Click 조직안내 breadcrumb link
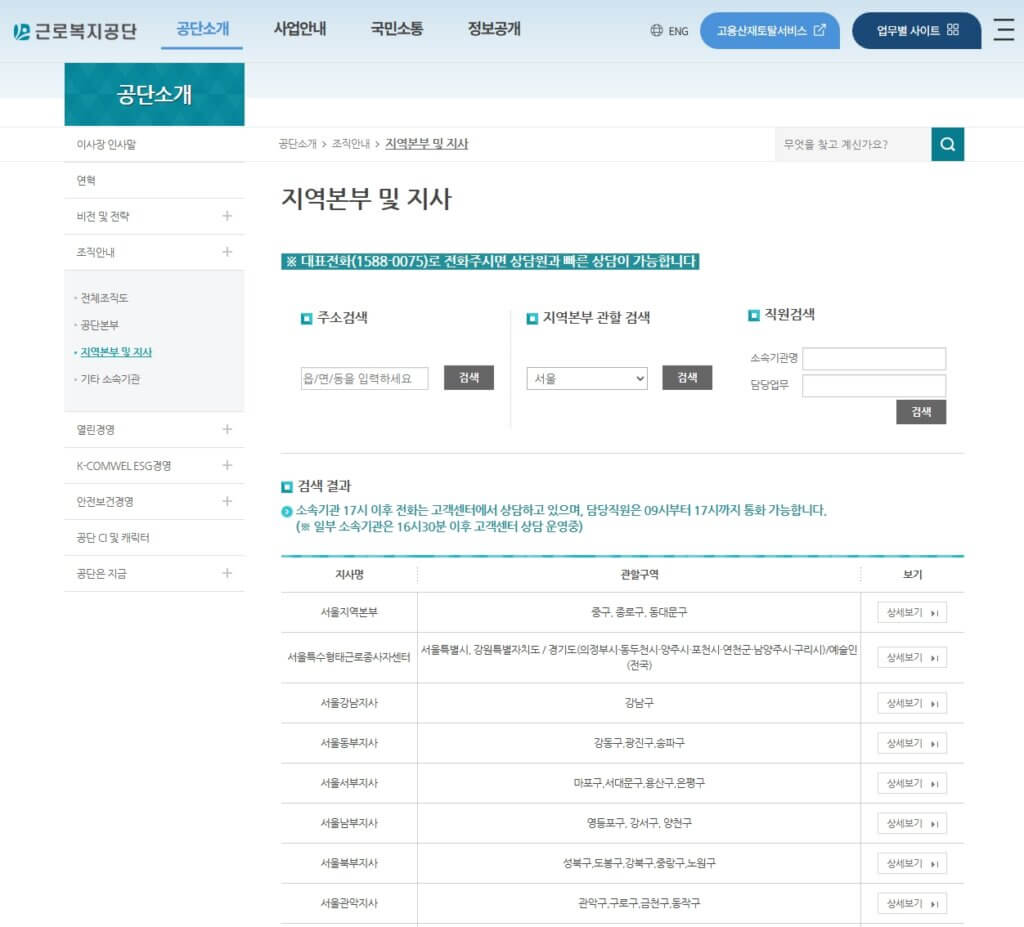Screen dimensions: 1024x927 pos(351,144)
